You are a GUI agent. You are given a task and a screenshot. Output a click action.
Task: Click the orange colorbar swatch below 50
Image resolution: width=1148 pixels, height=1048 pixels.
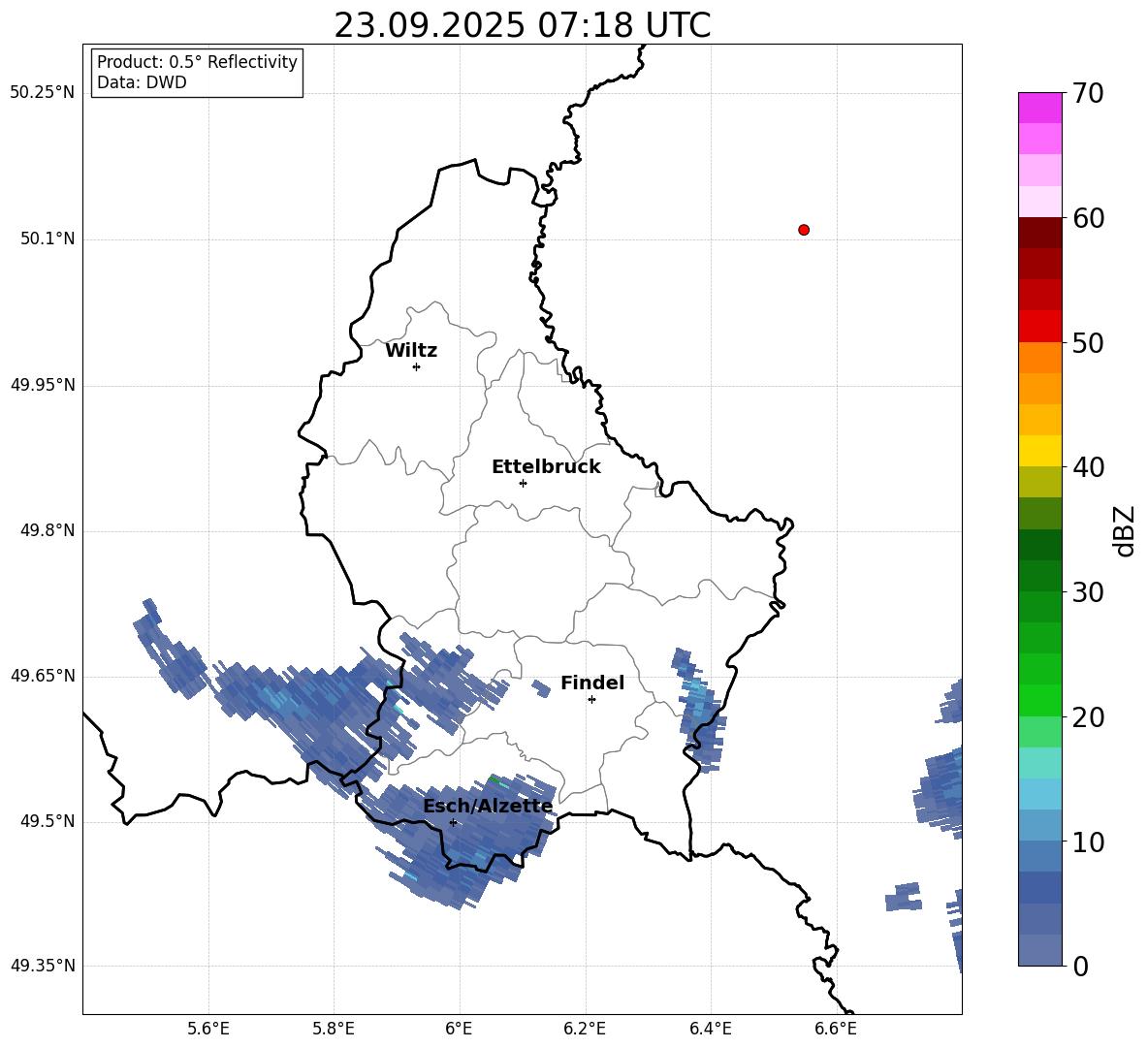(x=1039, y=357)
